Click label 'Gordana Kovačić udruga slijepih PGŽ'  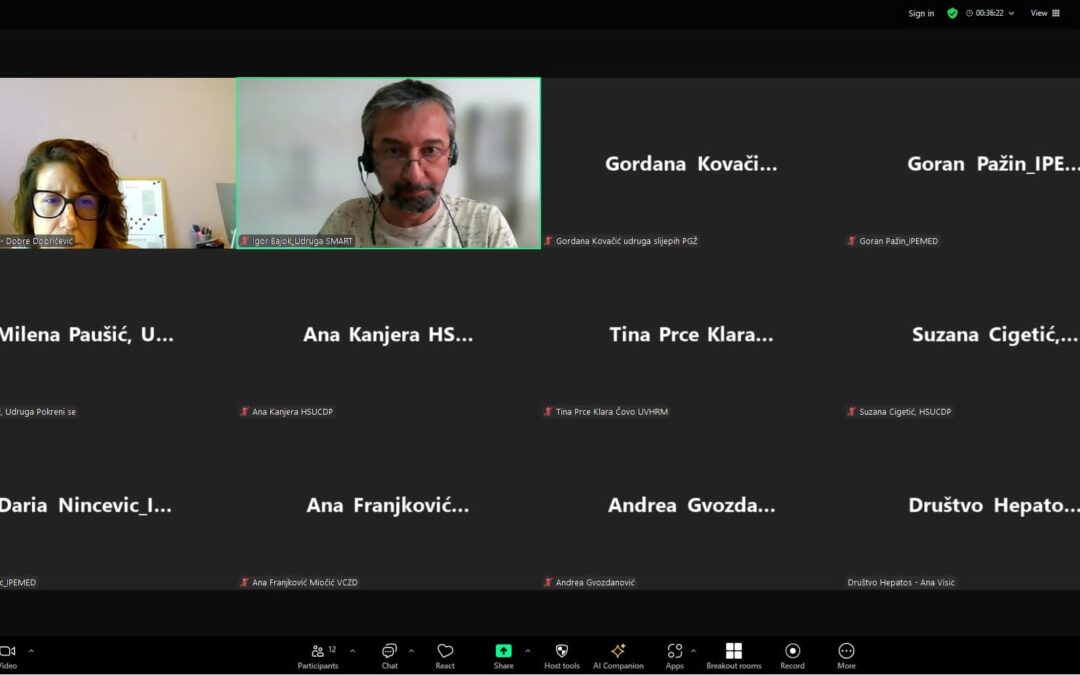tap(627, 241)
